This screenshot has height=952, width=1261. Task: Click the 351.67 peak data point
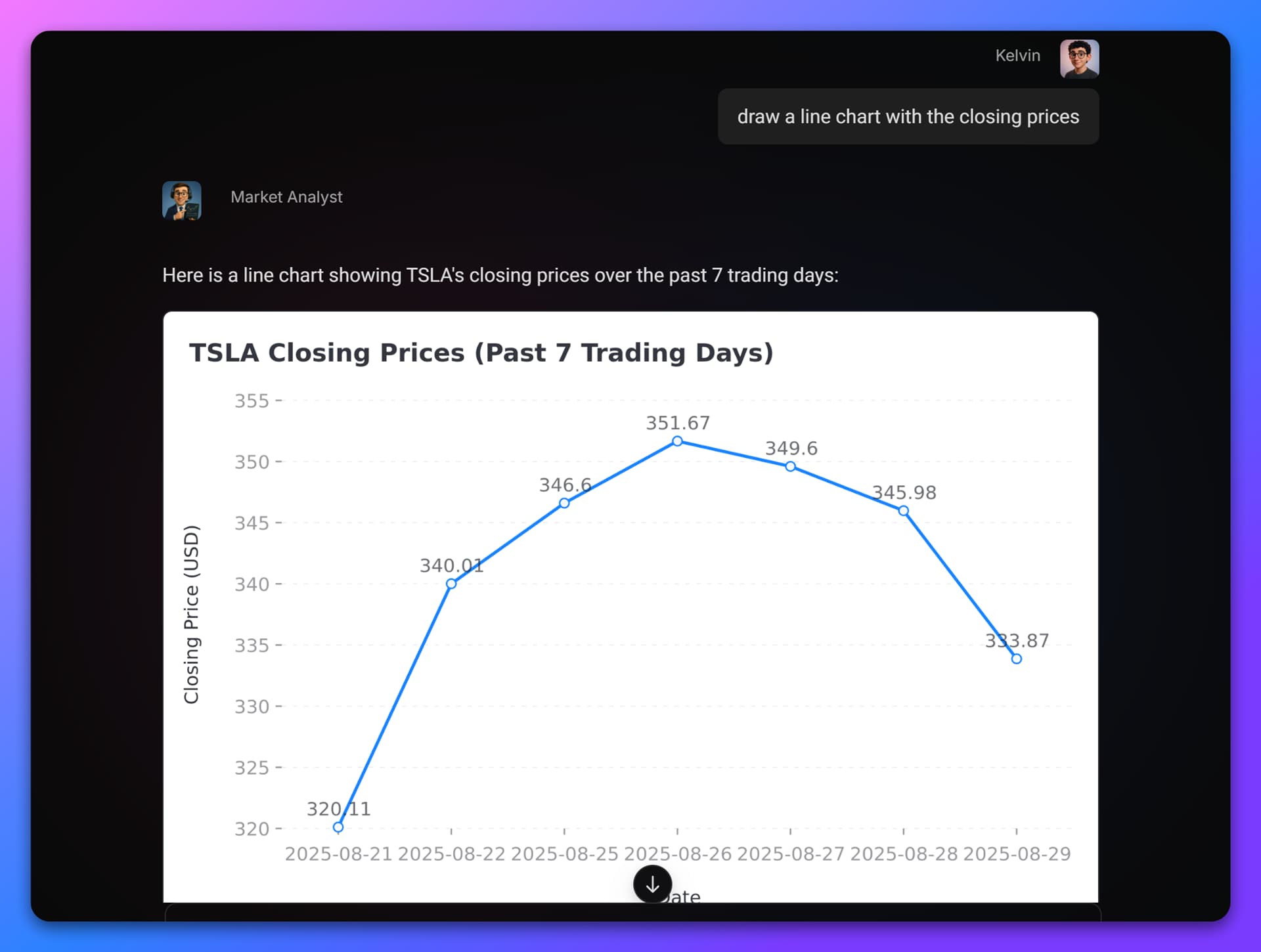click(x=677, y=441)
